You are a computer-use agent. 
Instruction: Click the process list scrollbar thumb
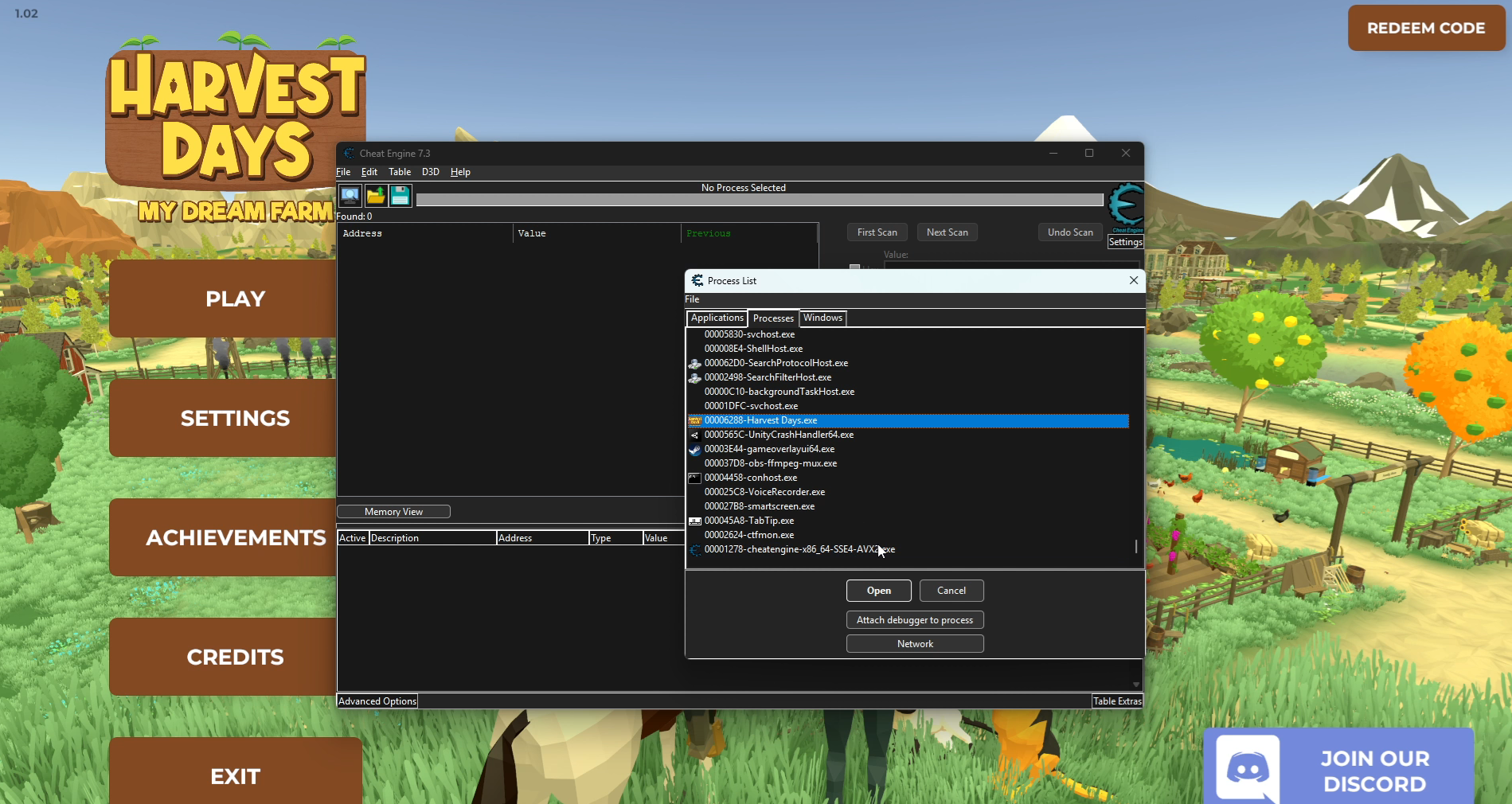(x=1136, y=546)
